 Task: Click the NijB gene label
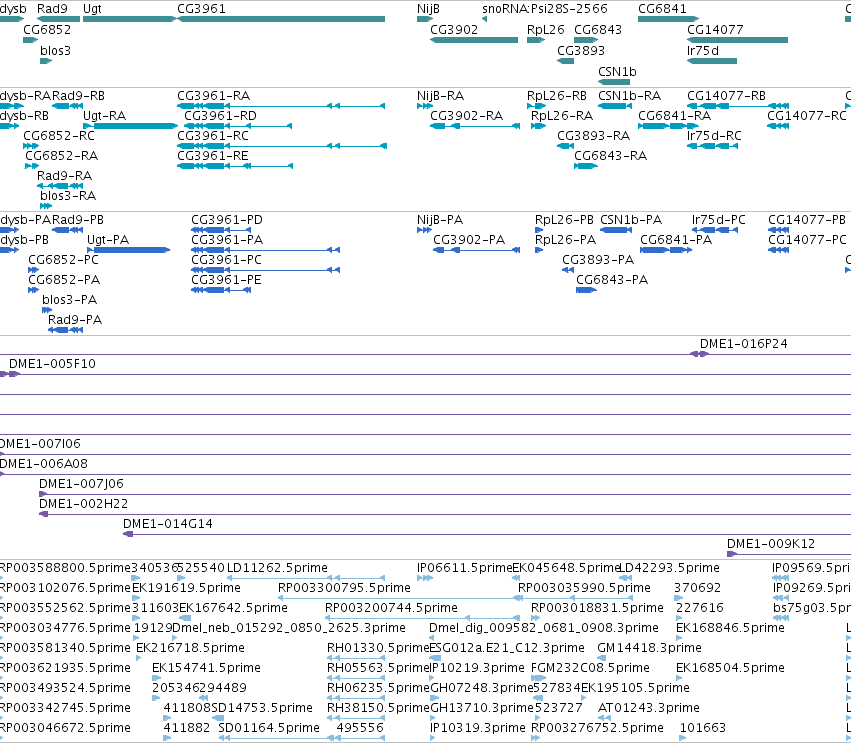(428, 9)
